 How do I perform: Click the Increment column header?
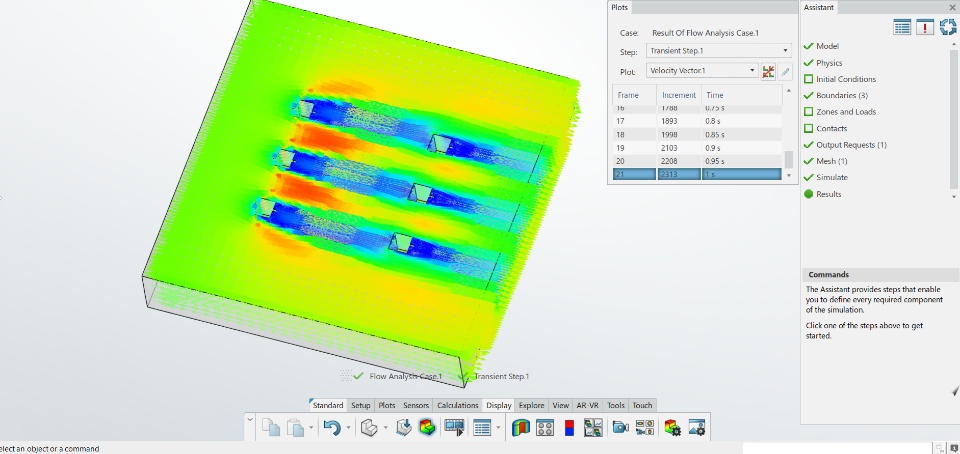[679, 95]
